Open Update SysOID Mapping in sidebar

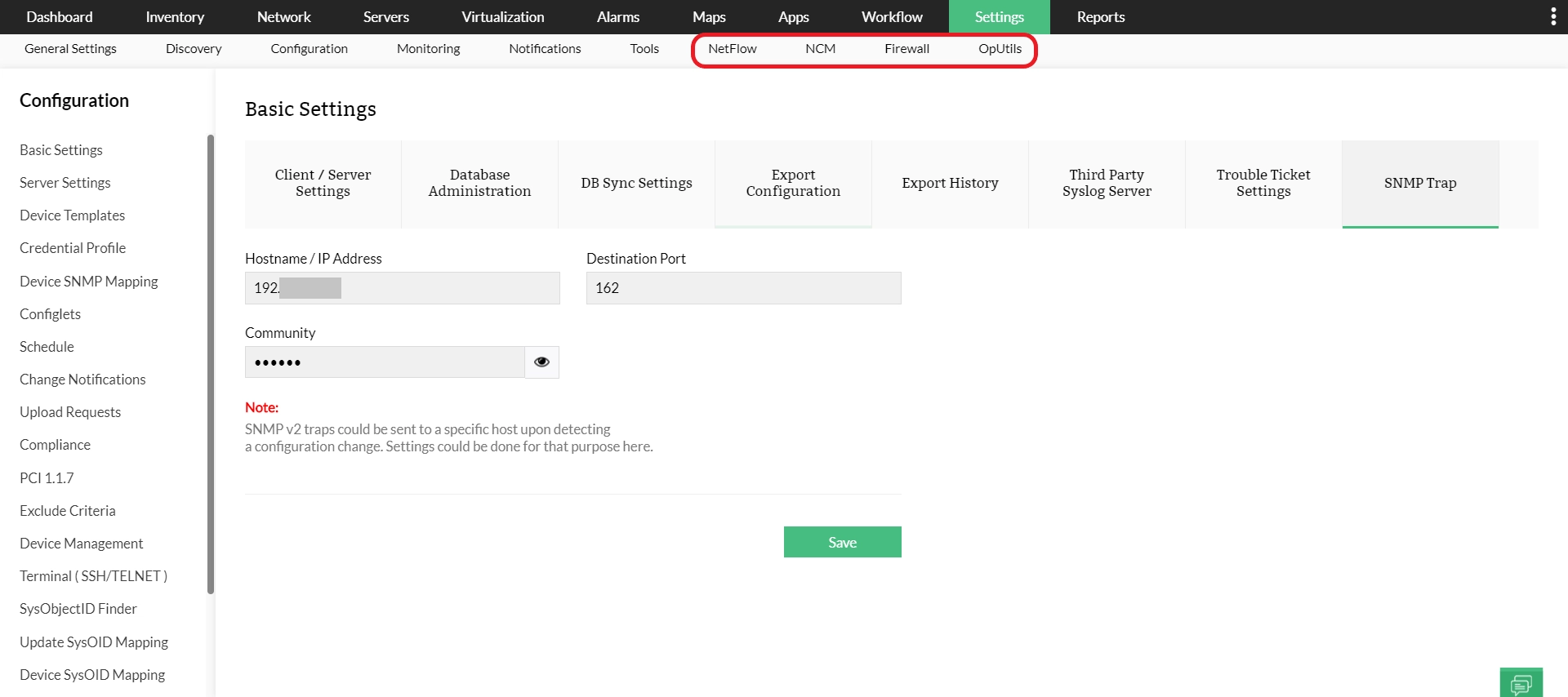pyautogui.click(x=94, y=642)
